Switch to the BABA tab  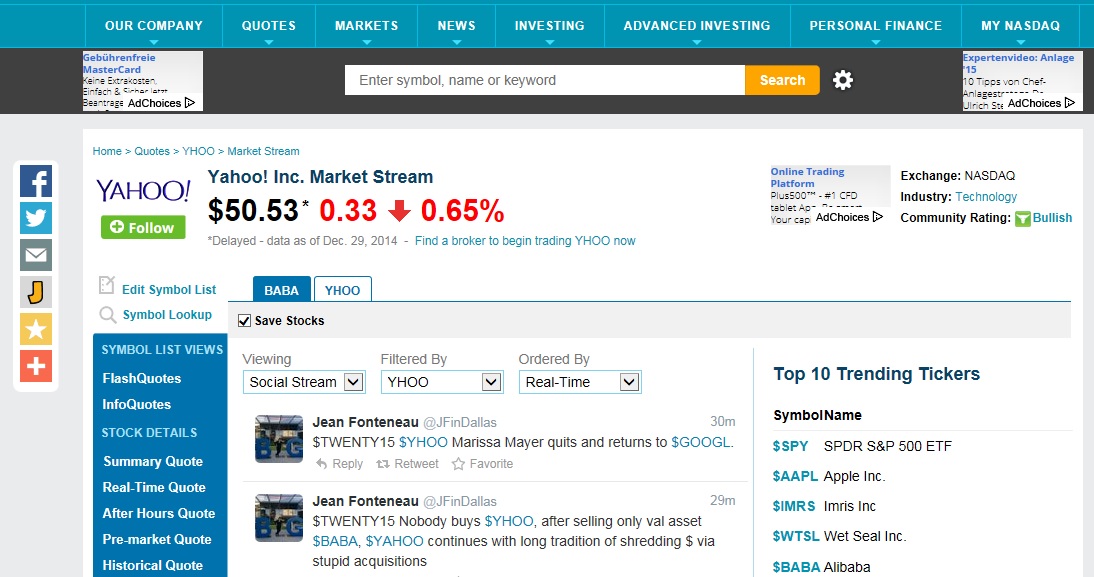(281, 290)
